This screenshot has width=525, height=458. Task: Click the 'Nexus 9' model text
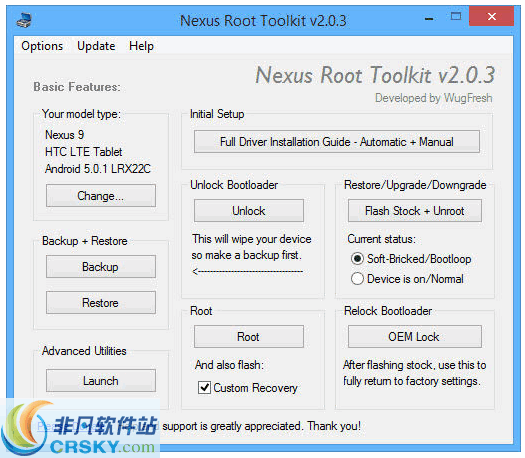pos(65,135)
